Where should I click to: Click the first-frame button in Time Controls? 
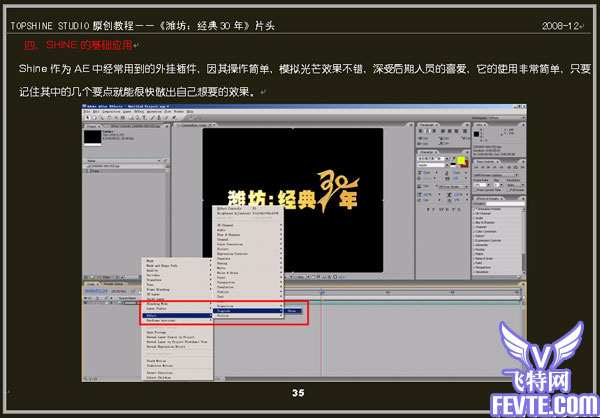[476, 167]
